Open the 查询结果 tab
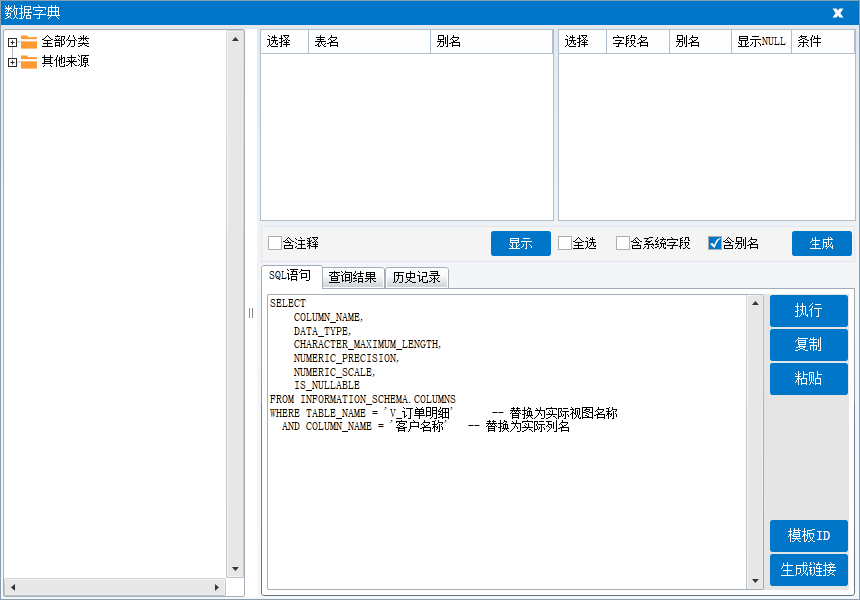This screenshot has width=860, height=600. point(353,278)
